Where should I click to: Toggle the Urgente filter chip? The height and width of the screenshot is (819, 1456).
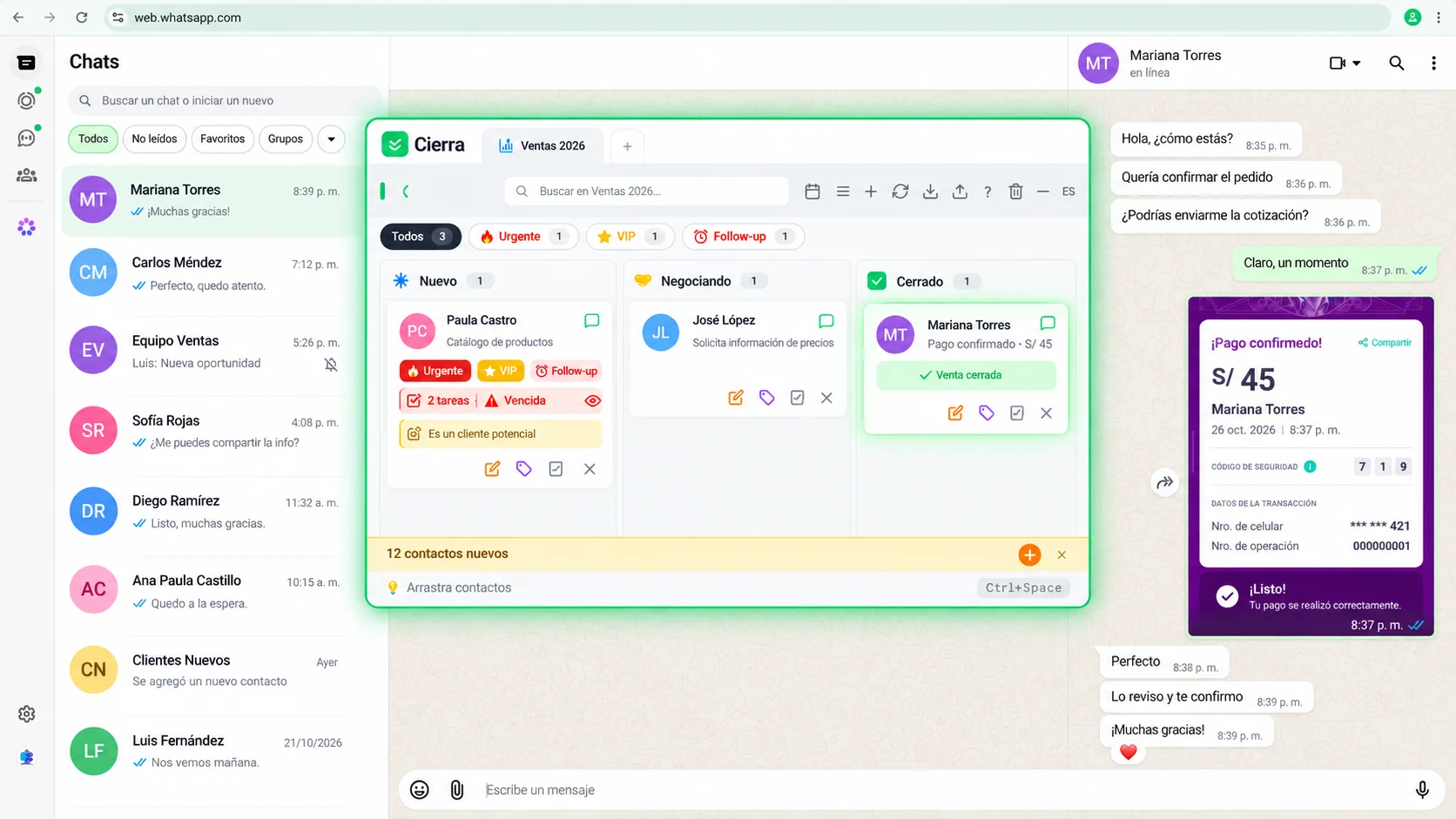523,237
